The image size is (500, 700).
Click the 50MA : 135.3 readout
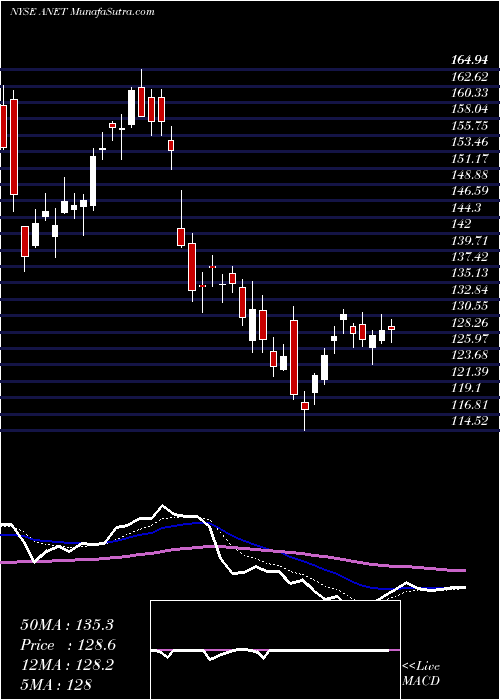pyautogui.click(x=68, y=625)
